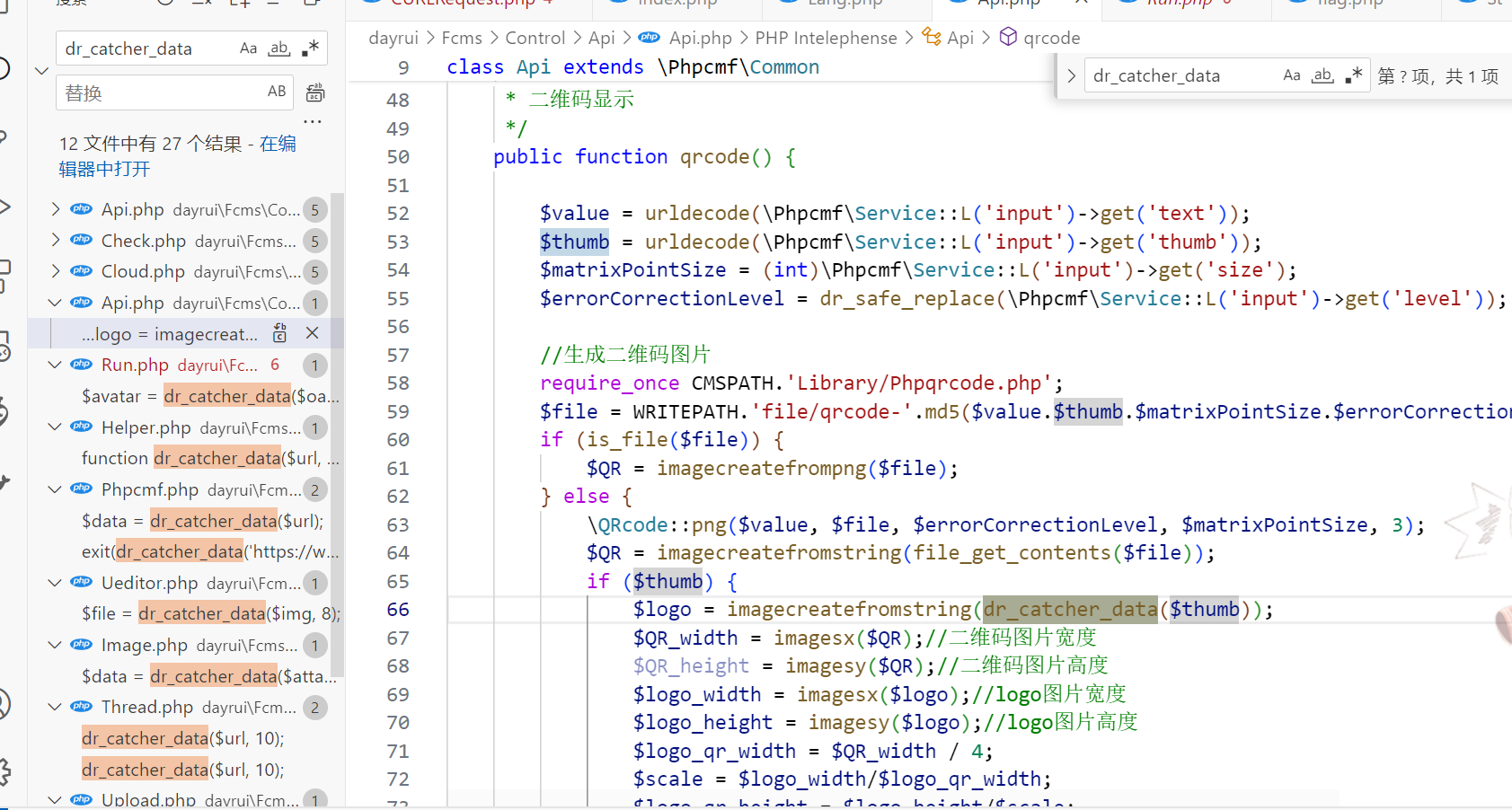Open the '$data = dr_catcher_data($url);' match

pyautogui.click(x=202, y=521)
